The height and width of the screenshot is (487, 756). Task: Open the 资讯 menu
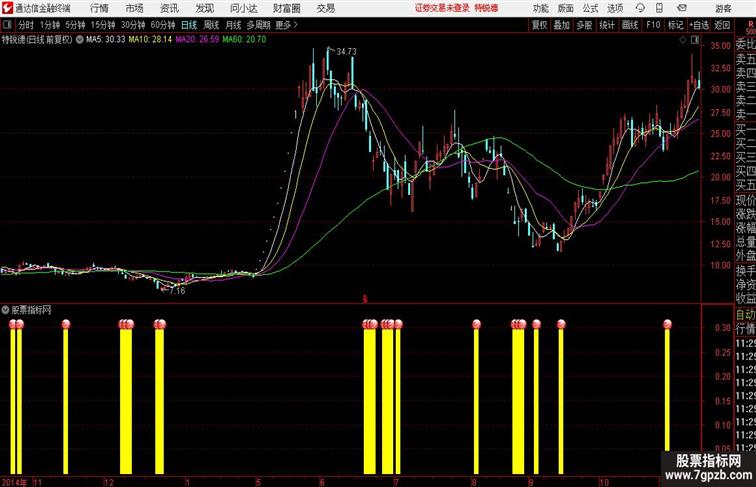(x=169, y=8)
